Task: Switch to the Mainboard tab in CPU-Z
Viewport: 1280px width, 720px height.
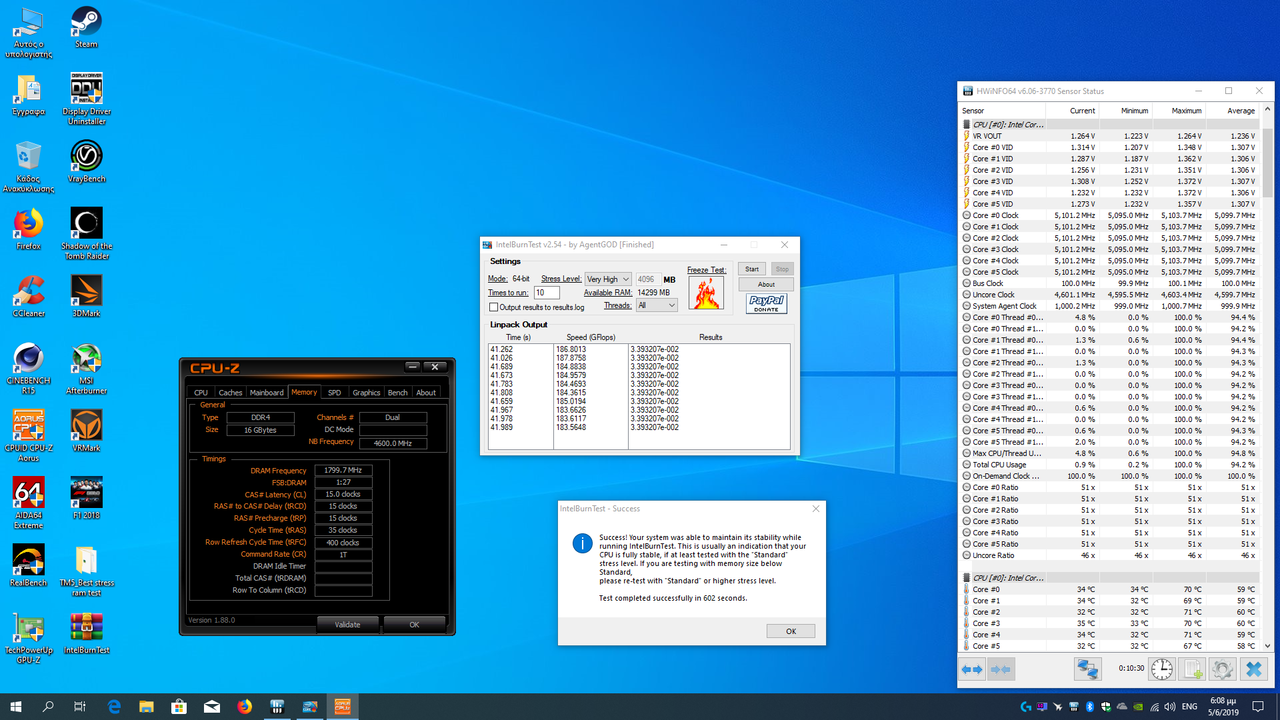Action: 267,393
